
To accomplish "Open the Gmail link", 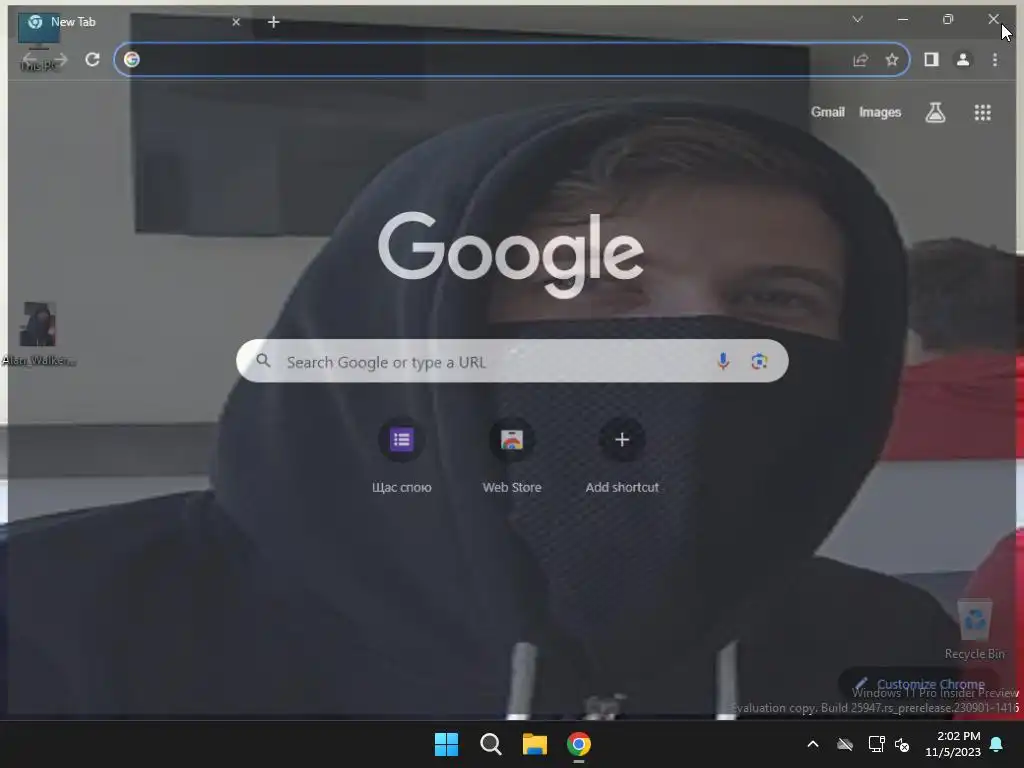I will pos(827,112).
